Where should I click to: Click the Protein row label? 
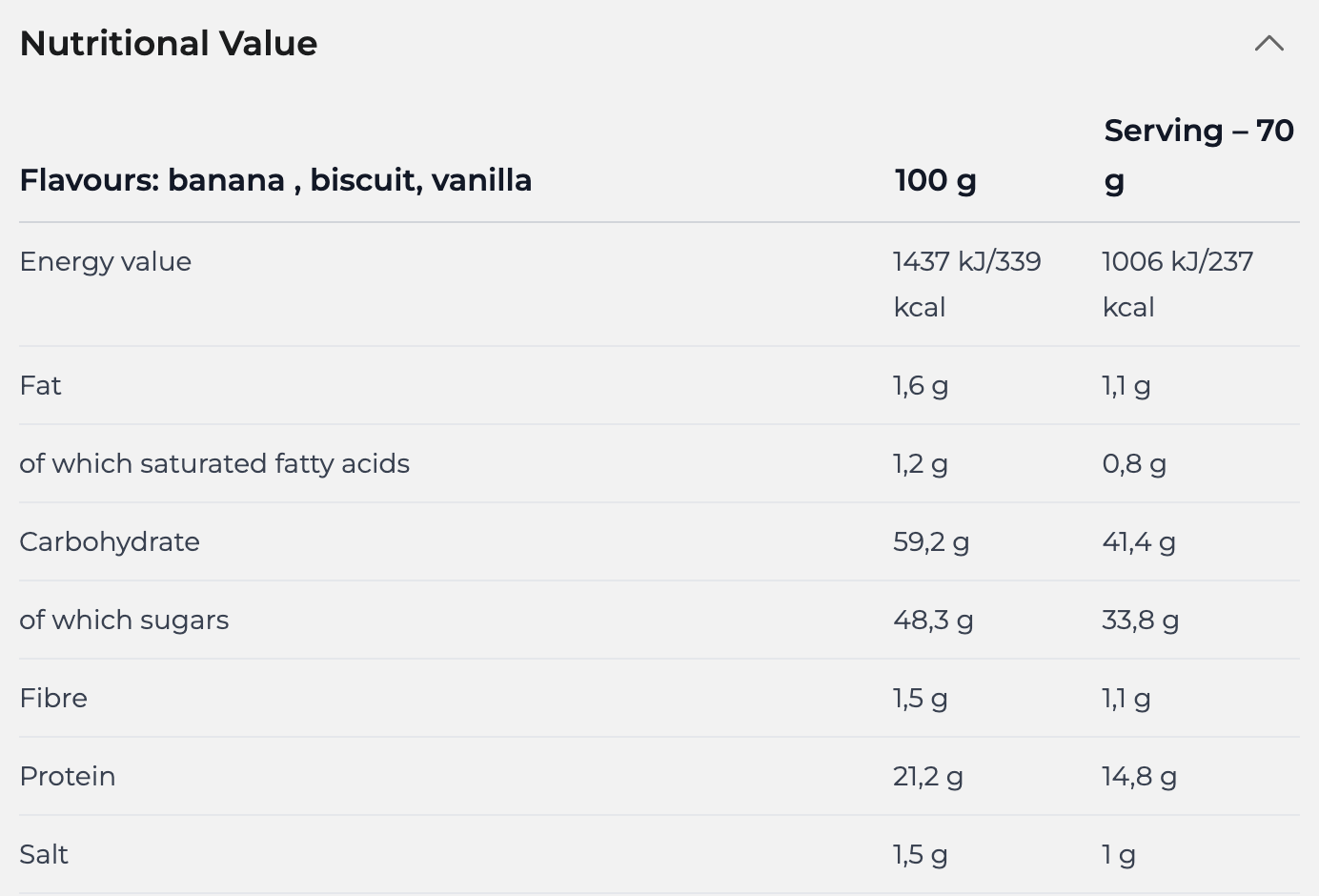pos(68,776)
